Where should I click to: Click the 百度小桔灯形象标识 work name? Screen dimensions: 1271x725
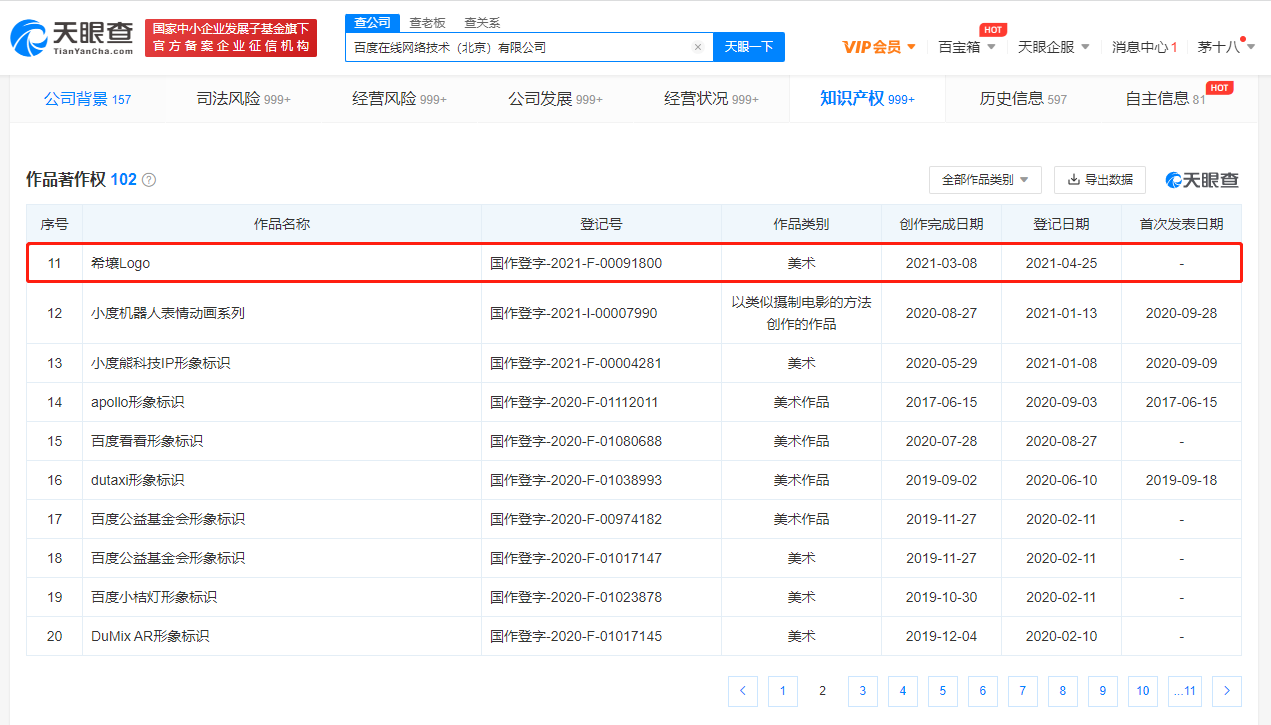pyautogui.click(x=154, y=597)
